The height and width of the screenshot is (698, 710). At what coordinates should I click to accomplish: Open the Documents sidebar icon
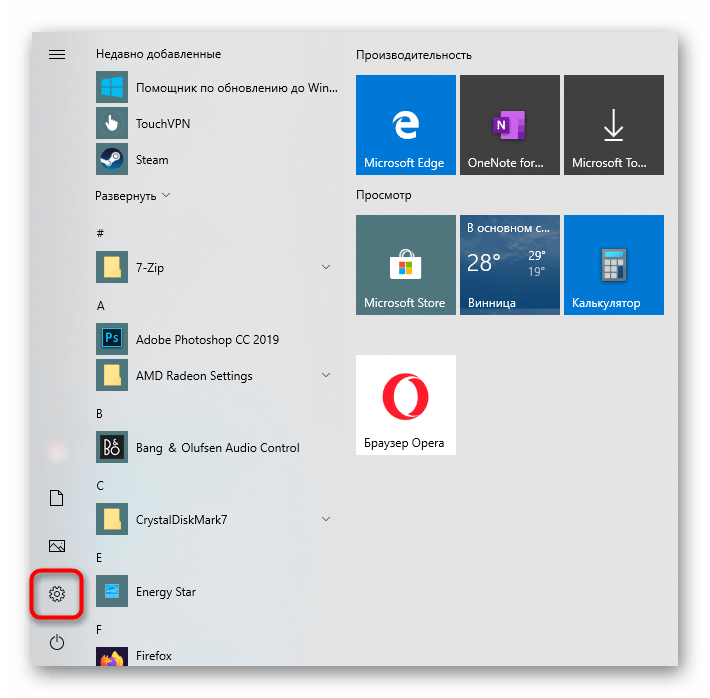pos(57,498)
